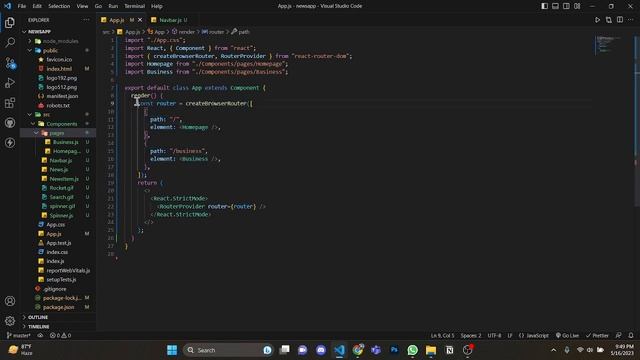Open the Go menu
The width and height of the screenshot is (640, 360).
tap(98, 6)
